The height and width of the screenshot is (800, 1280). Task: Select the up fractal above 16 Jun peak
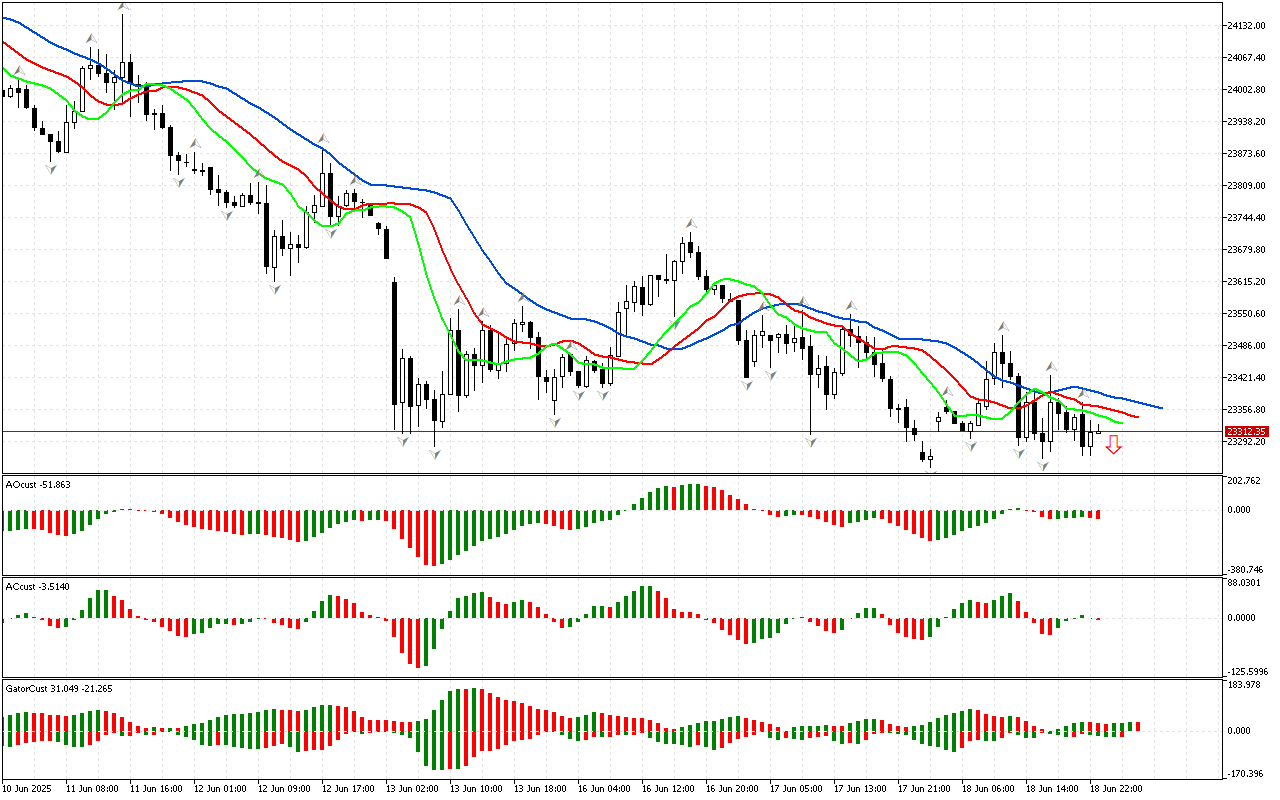pos(689,223)
